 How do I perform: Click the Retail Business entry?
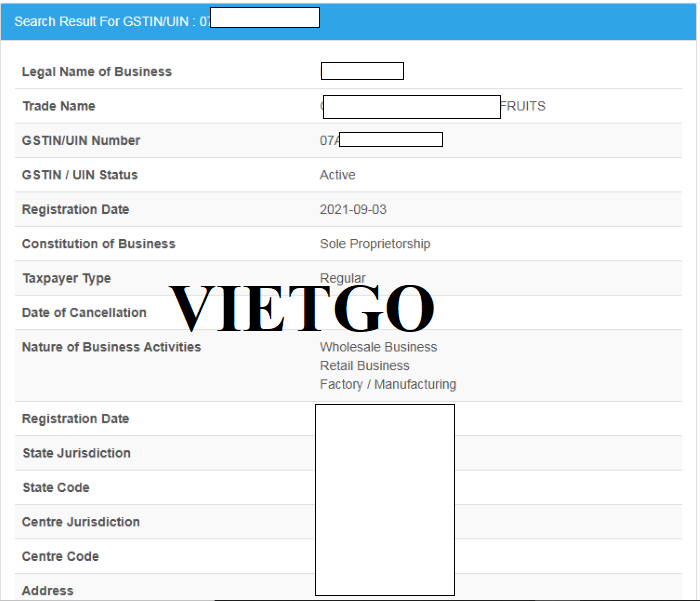point(364,366)
